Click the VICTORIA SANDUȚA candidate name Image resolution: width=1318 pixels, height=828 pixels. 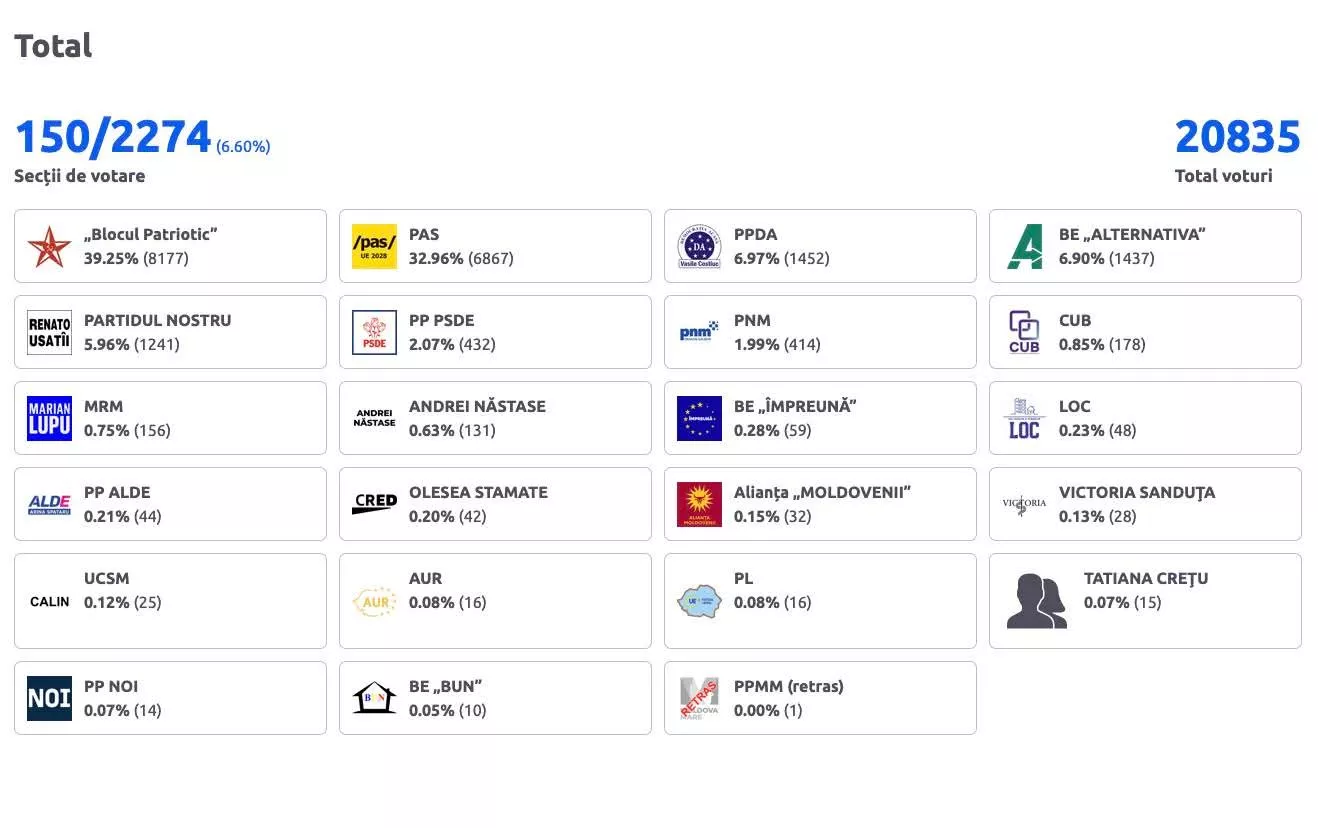pyautogui.click(x=1137, y=492)
